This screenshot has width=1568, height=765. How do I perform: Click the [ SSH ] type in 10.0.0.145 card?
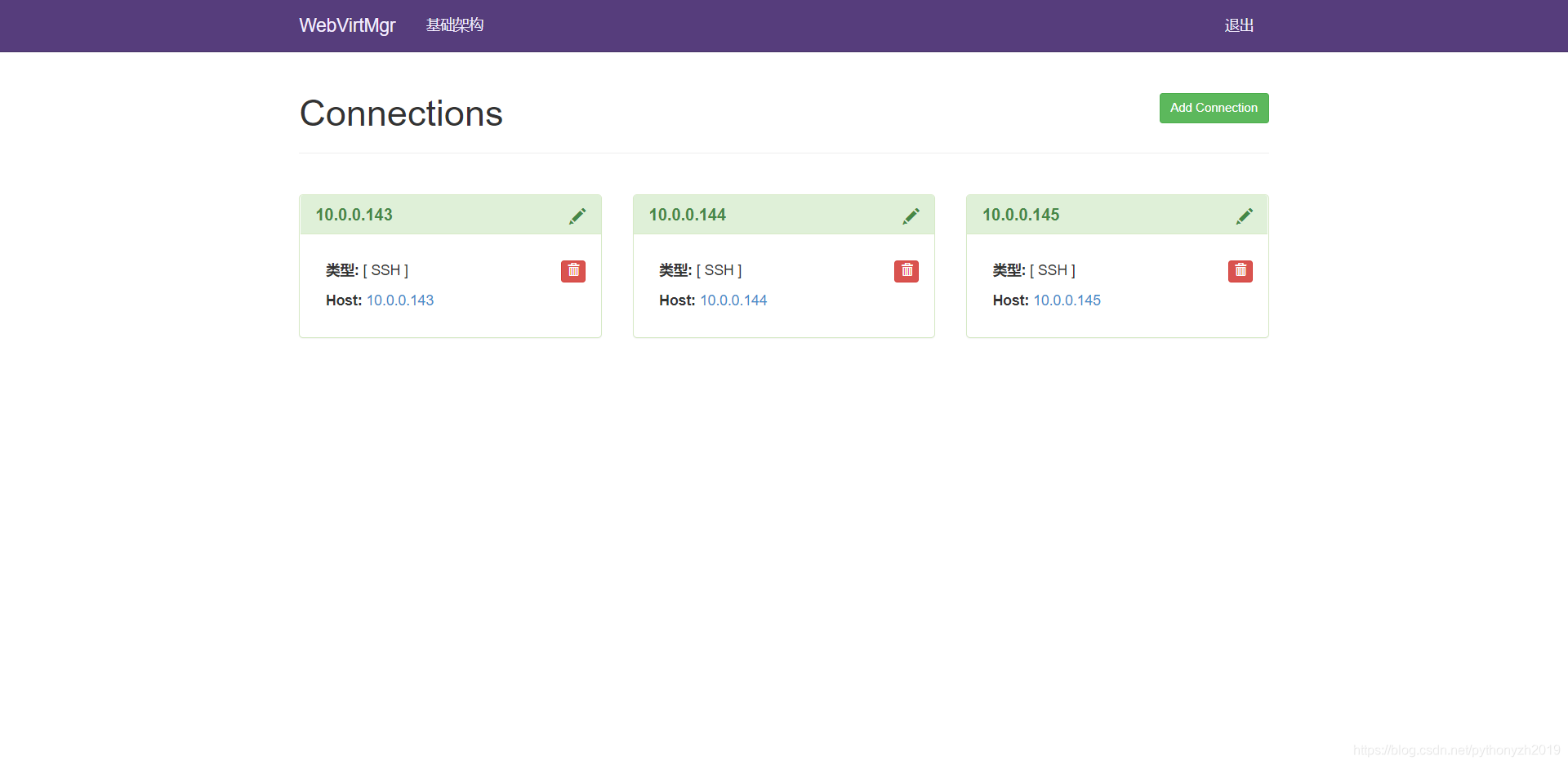pyautogui.click(x=1053, y=270)
